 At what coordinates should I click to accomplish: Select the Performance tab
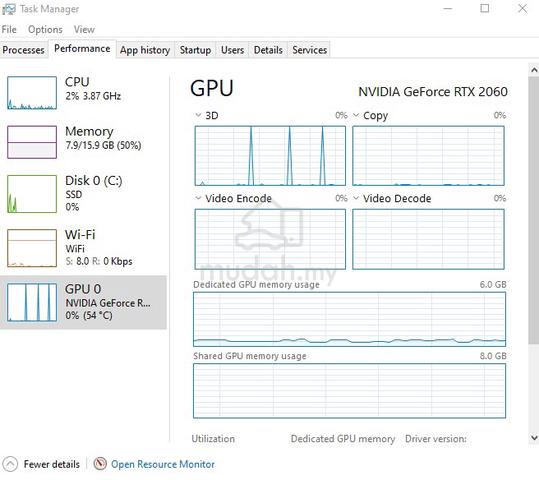coord(82,49)
